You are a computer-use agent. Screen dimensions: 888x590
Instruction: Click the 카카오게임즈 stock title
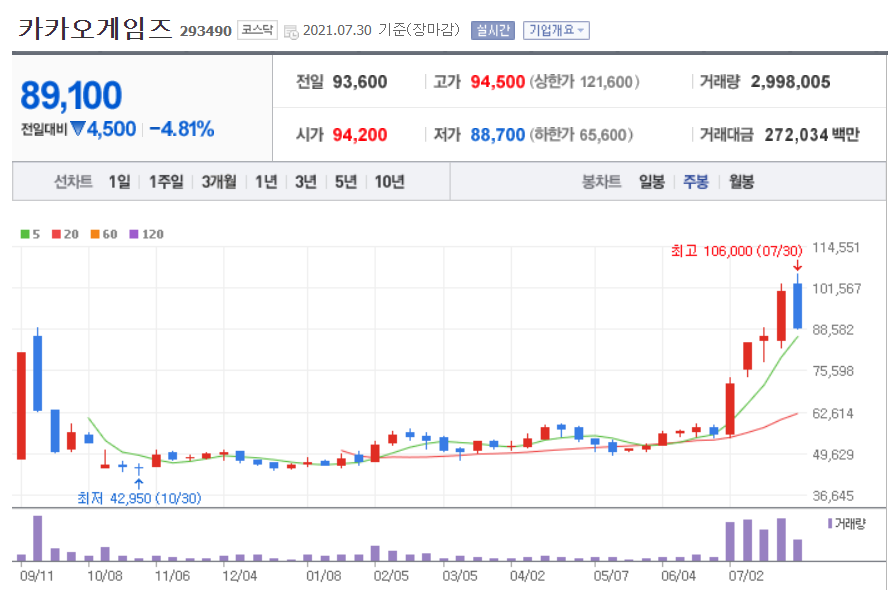click(x=95, y=28)
